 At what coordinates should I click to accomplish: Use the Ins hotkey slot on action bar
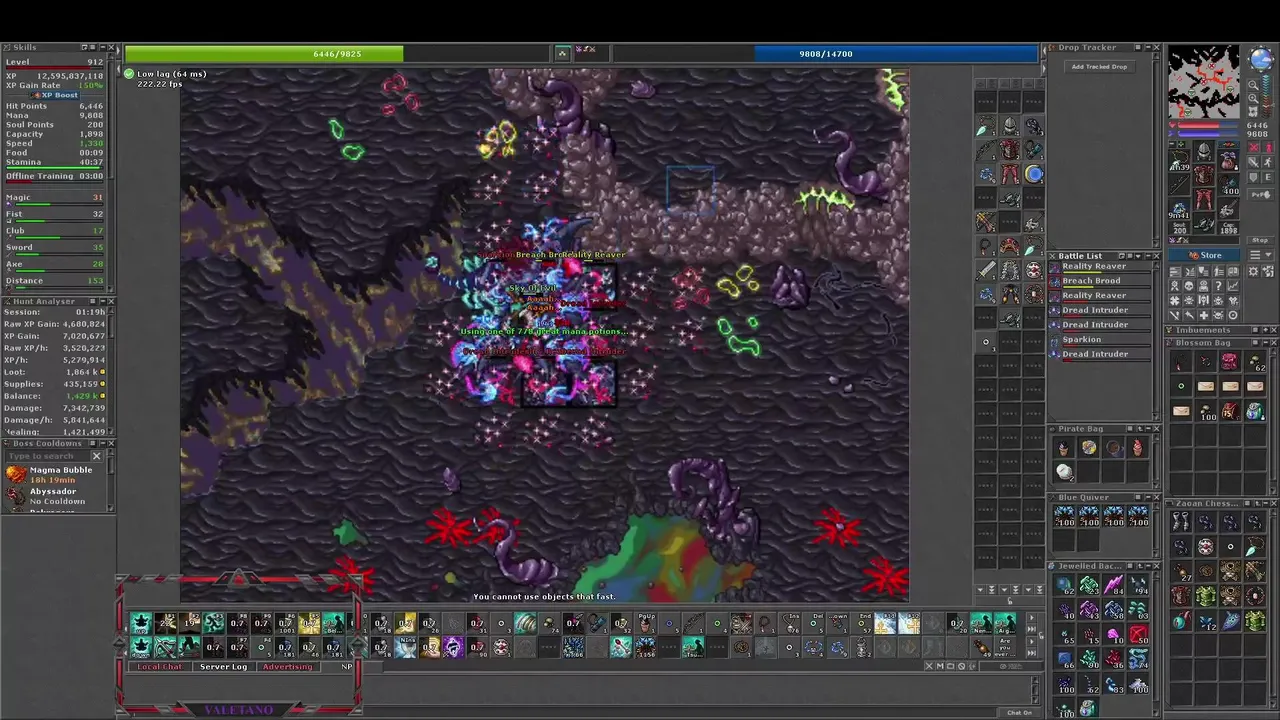[790, 623]
